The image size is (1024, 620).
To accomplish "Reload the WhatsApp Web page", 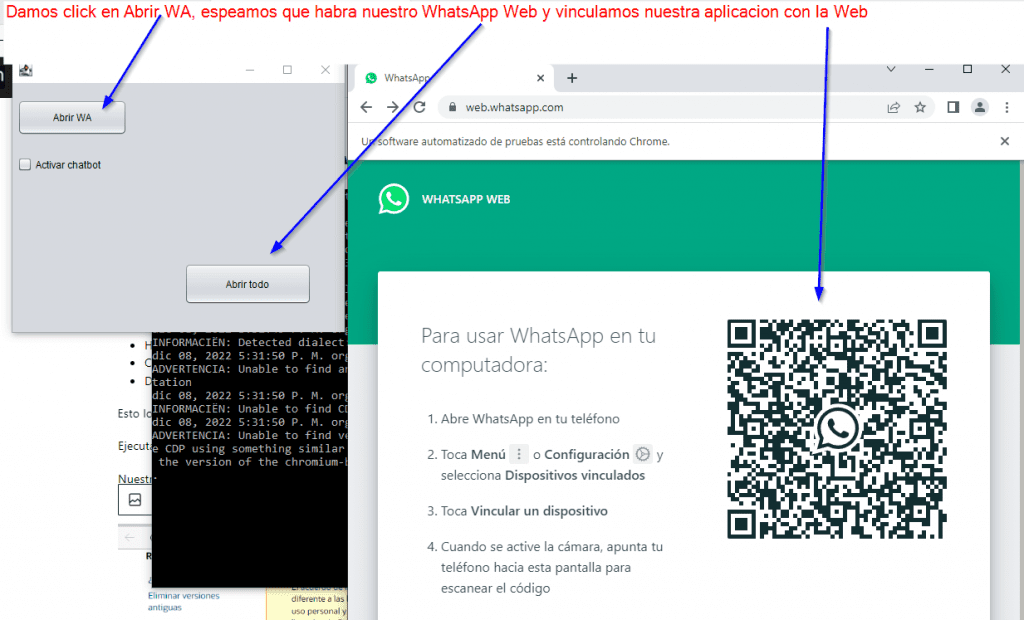I will 419,107.
